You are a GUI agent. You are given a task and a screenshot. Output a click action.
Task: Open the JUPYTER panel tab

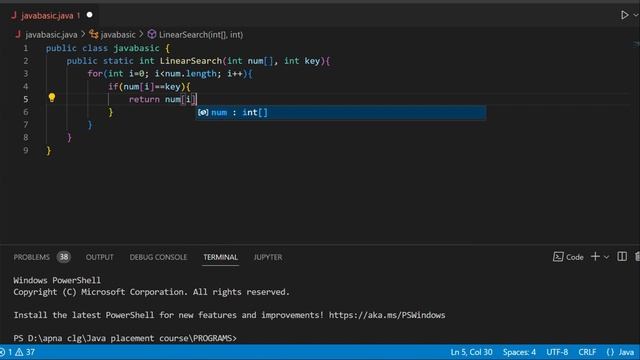pos(268,257)
